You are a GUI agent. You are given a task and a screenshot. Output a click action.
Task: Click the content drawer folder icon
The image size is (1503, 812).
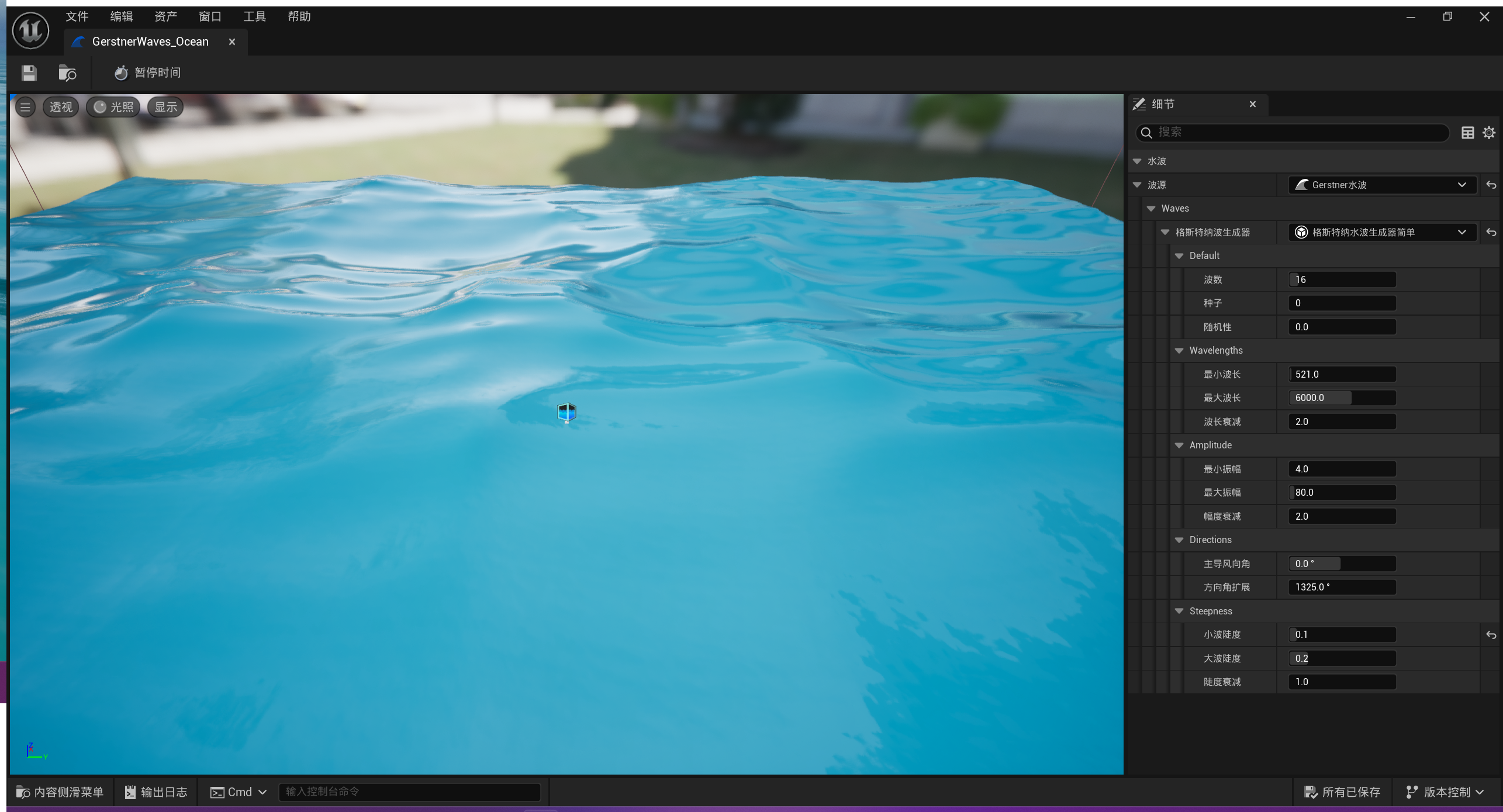click(x=23, y=792)
